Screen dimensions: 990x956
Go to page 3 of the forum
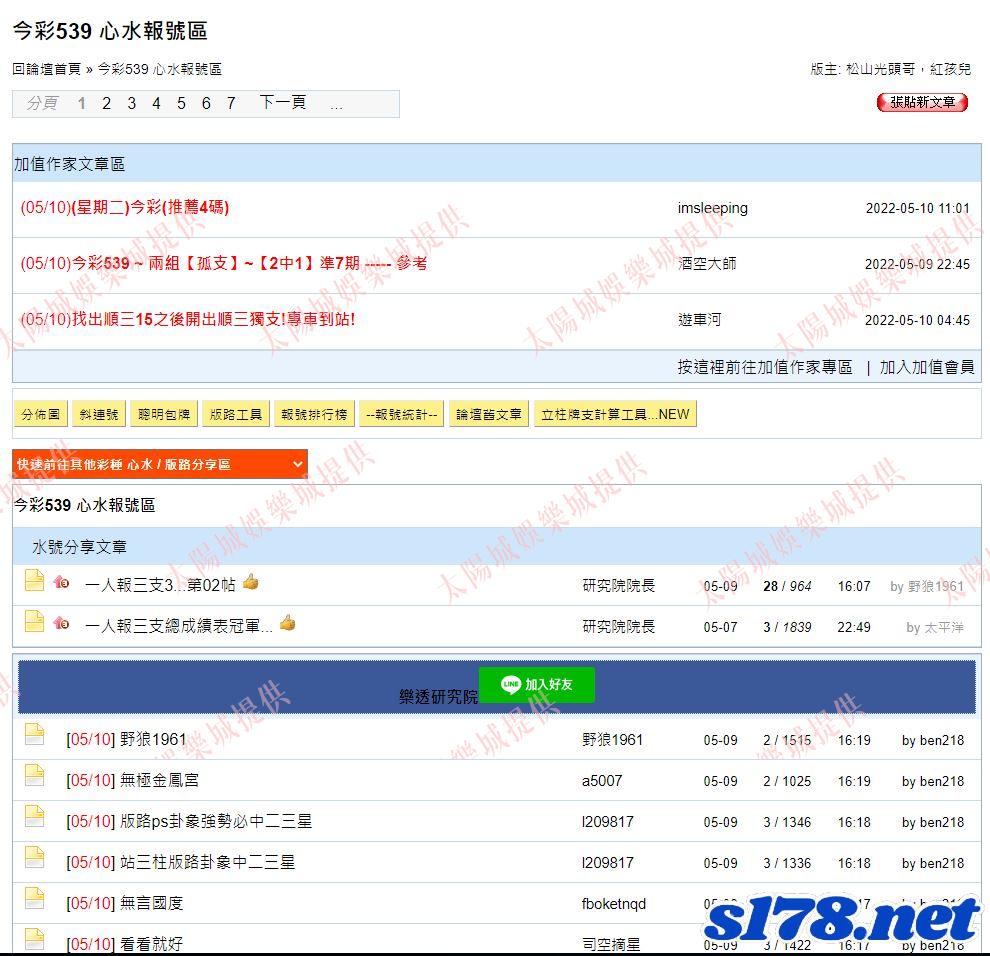(131, 104)
